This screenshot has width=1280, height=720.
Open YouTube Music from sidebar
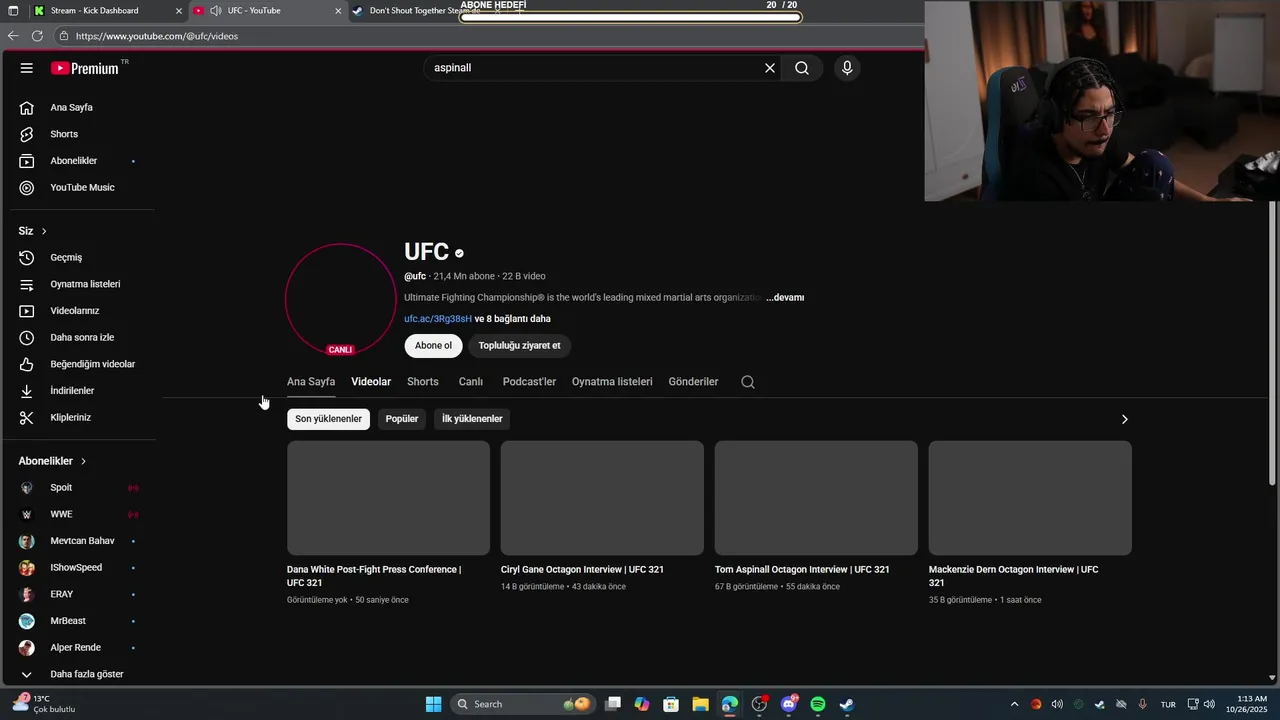[84, 187]
